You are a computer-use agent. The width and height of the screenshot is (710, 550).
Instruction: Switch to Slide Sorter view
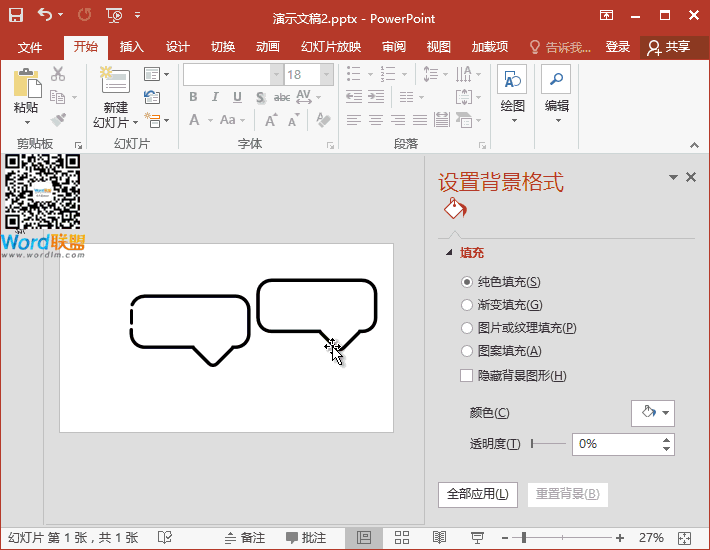[402, 537]
